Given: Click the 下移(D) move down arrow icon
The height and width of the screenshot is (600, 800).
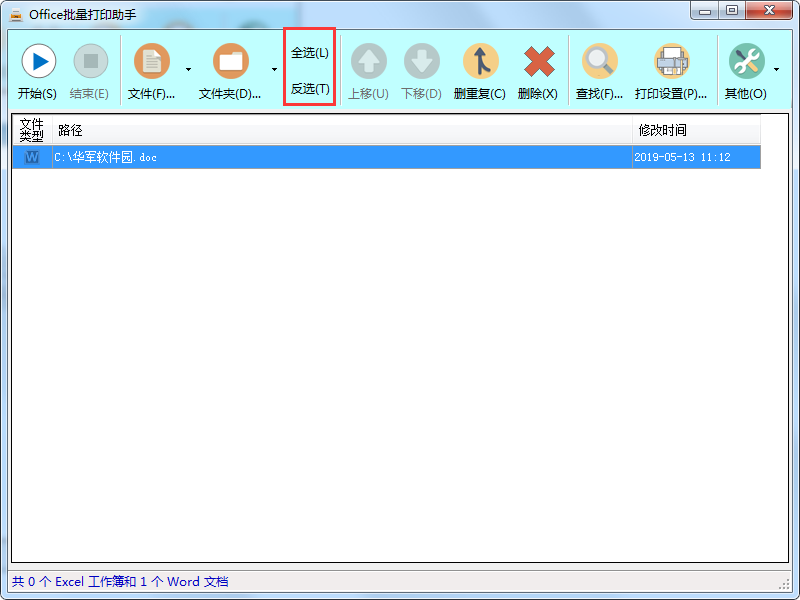Looking at the screenshot, I should tap(420, 61).
